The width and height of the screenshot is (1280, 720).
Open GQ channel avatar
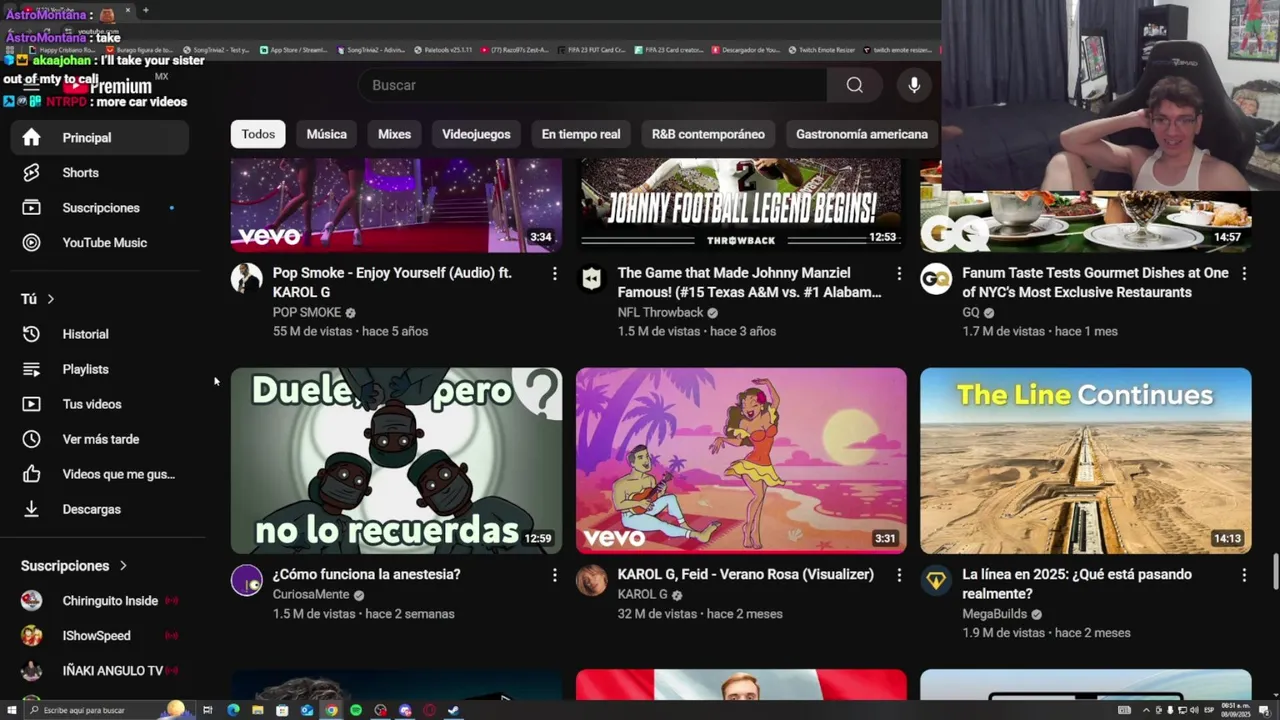coord(936,279)
